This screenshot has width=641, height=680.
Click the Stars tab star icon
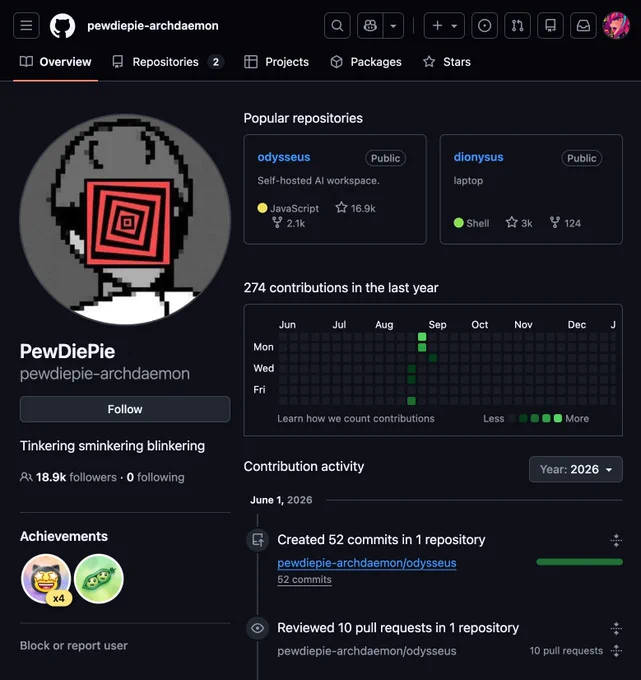[x=429, y=62]
